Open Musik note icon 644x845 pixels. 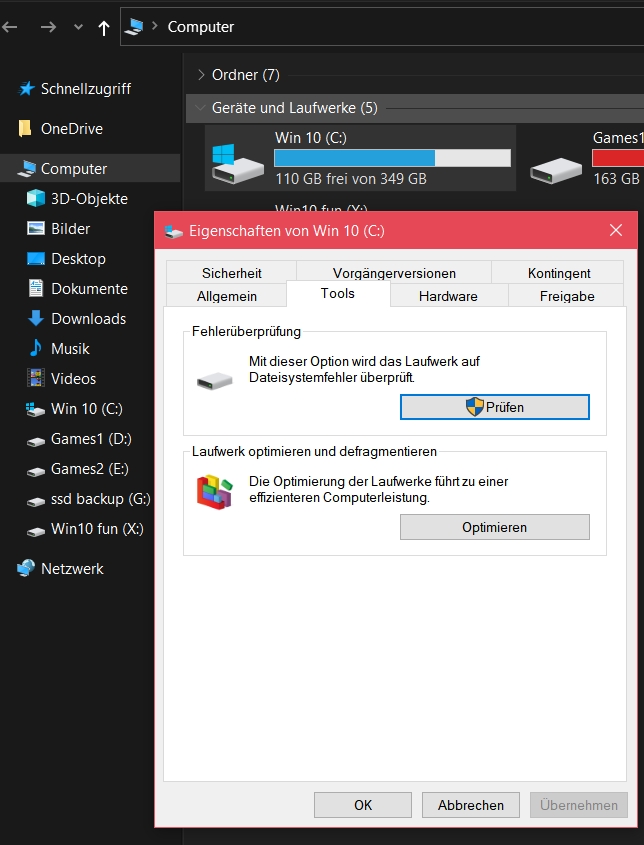point(36,348)
